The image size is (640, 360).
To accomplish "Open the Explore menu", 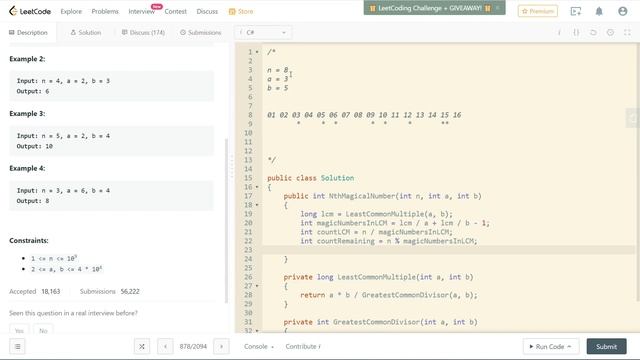I will click(x=71, y=11).
